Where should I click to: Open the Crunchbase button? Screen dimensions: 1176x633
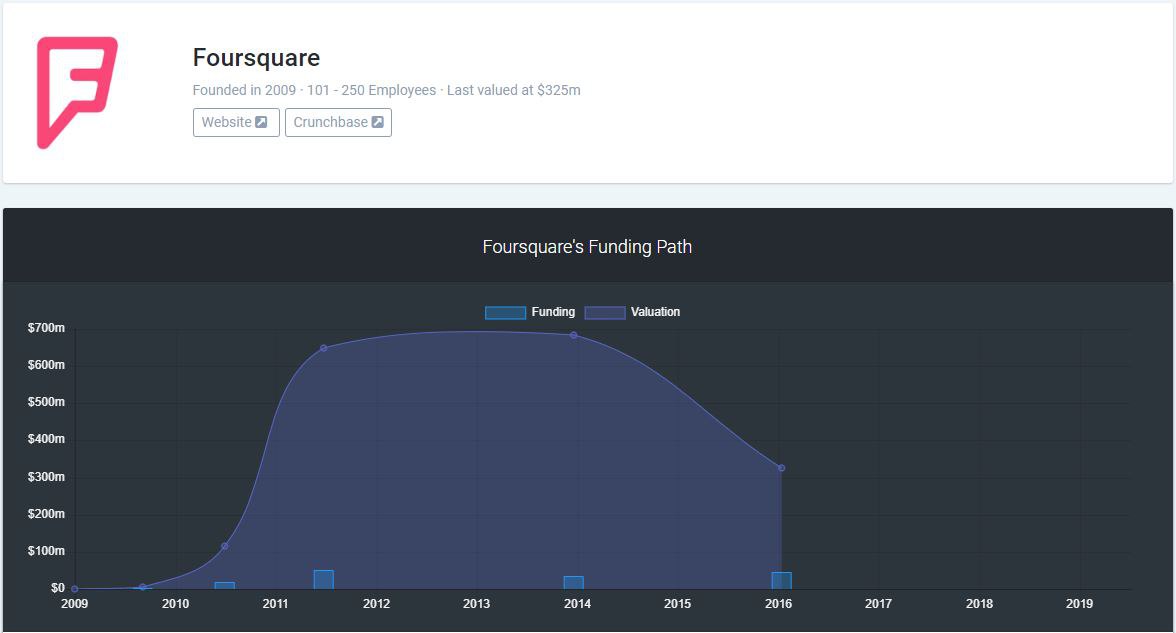click(x=338, y=122)
